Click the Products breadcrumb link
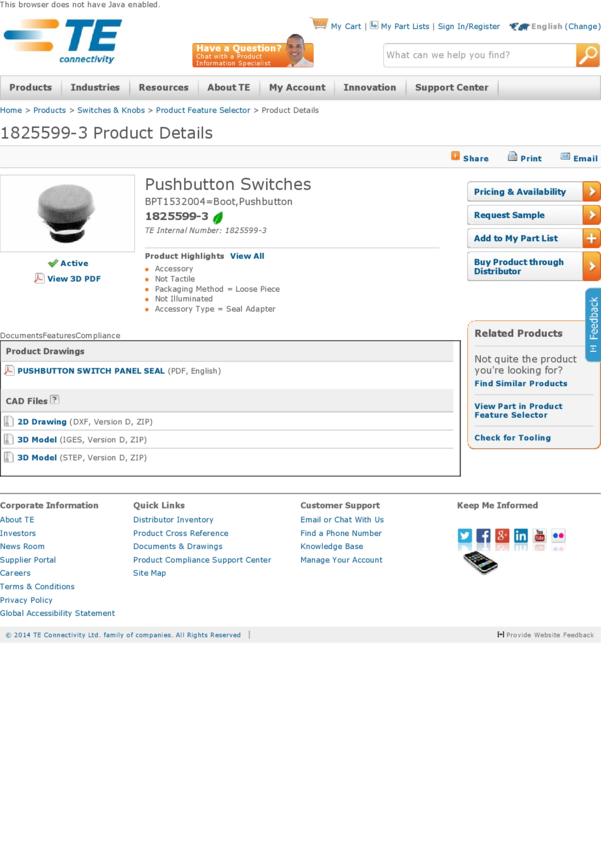The width and height of the screenshot is (601, 850). click(49, 110)
